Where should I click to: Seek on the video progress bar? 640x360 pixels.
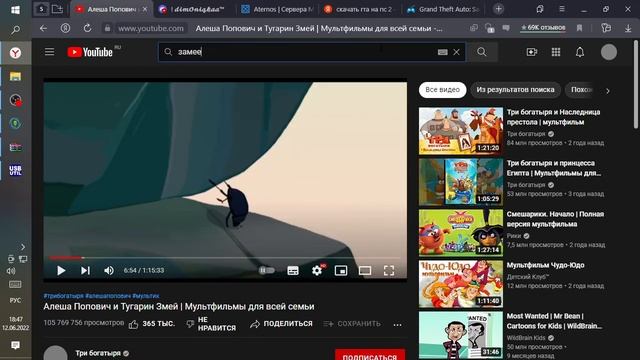pos(225,258)
